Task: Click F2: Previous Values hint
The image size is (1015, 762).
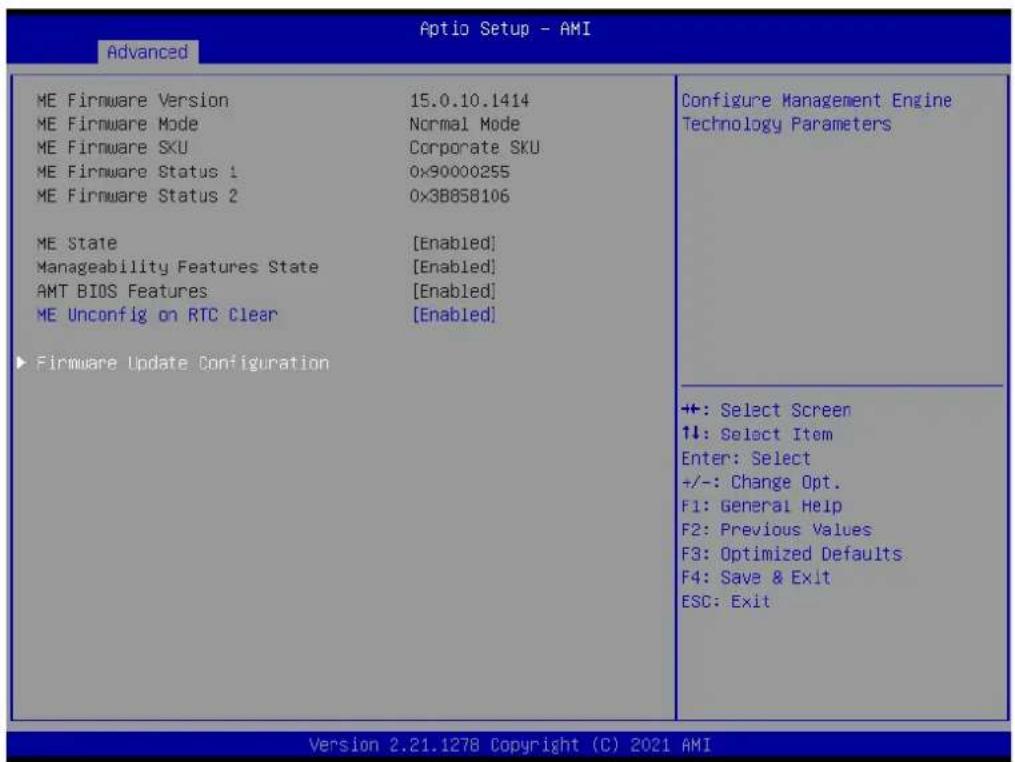Action: pyautogui.click(x=777, y=530)
